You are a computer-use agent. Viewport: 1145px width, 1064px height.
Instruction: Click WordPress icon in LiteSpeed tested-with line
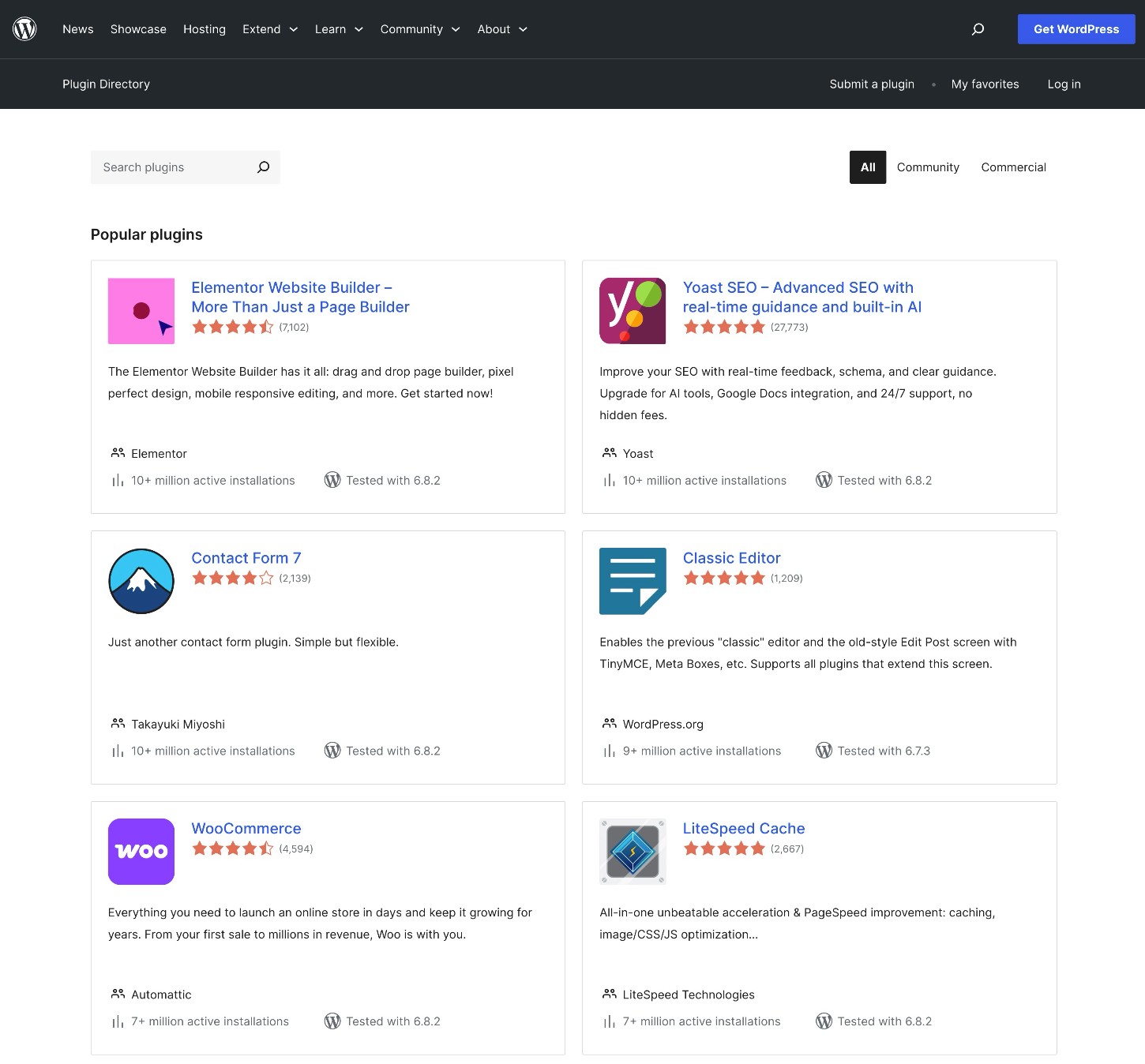pos(824,1021)
